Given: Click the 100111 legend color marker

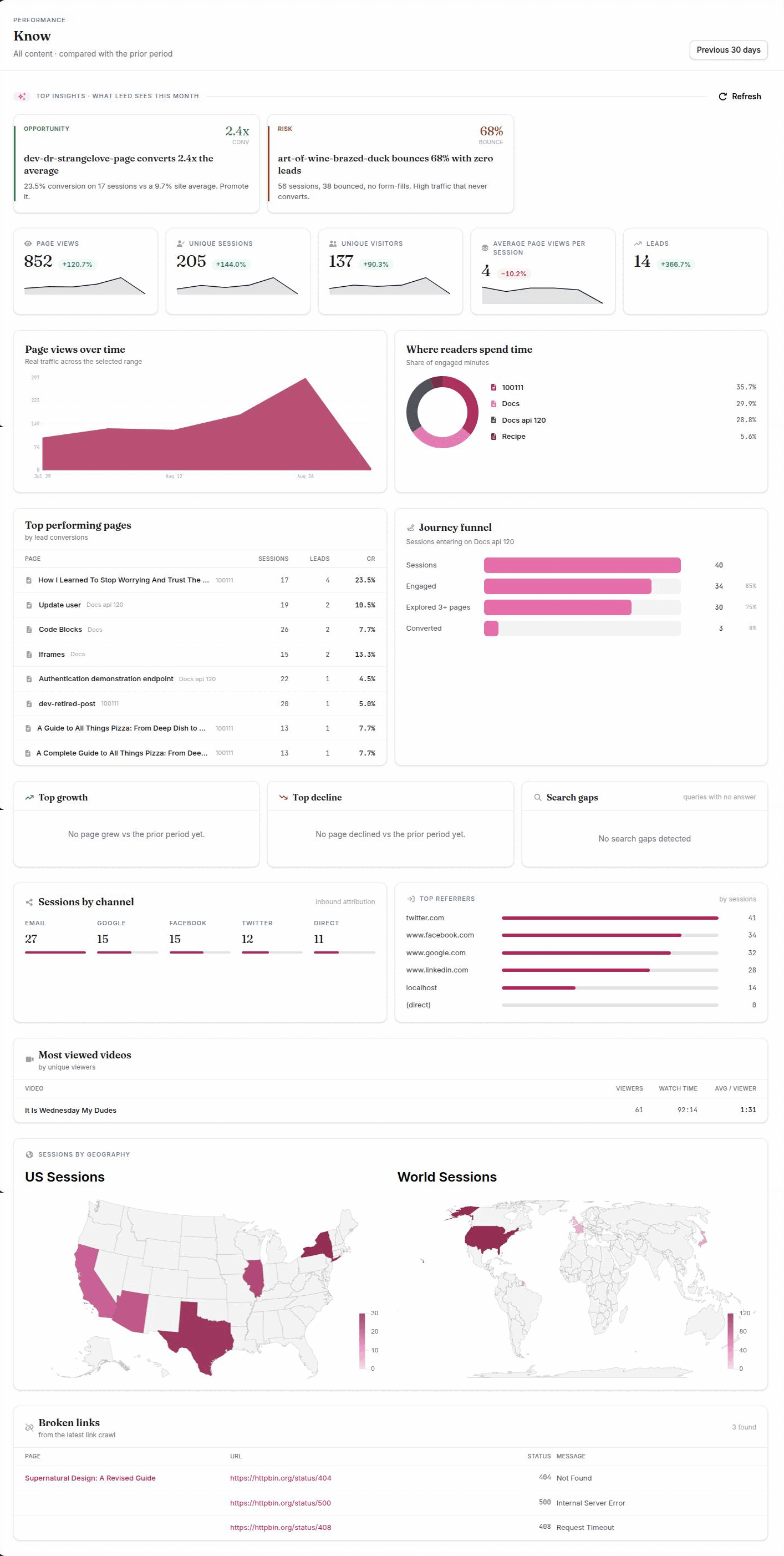Looking at the screenshot, I should click(x=493, y=387).
